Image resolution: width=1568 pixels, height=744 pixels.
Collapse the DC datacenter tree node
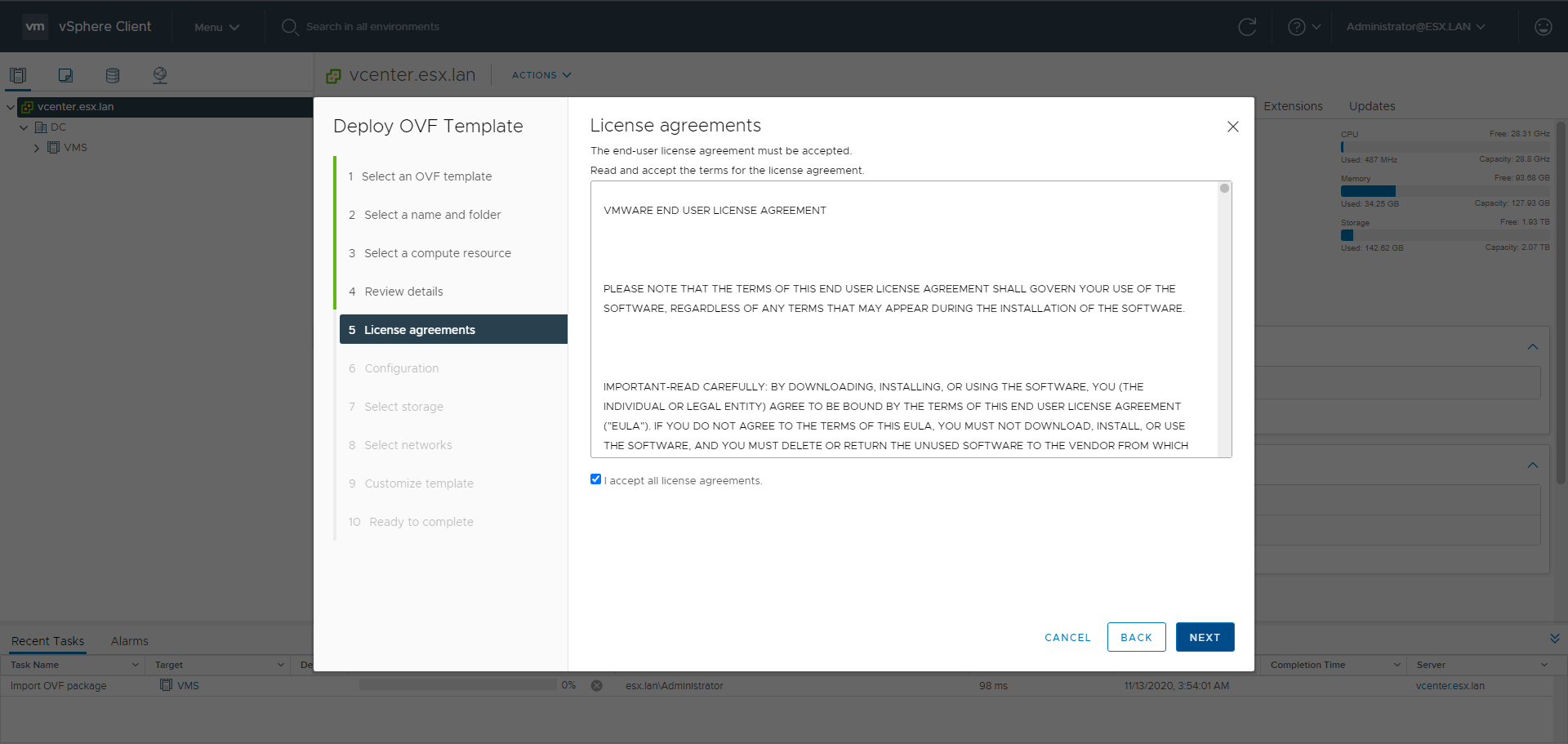(24, 127)
